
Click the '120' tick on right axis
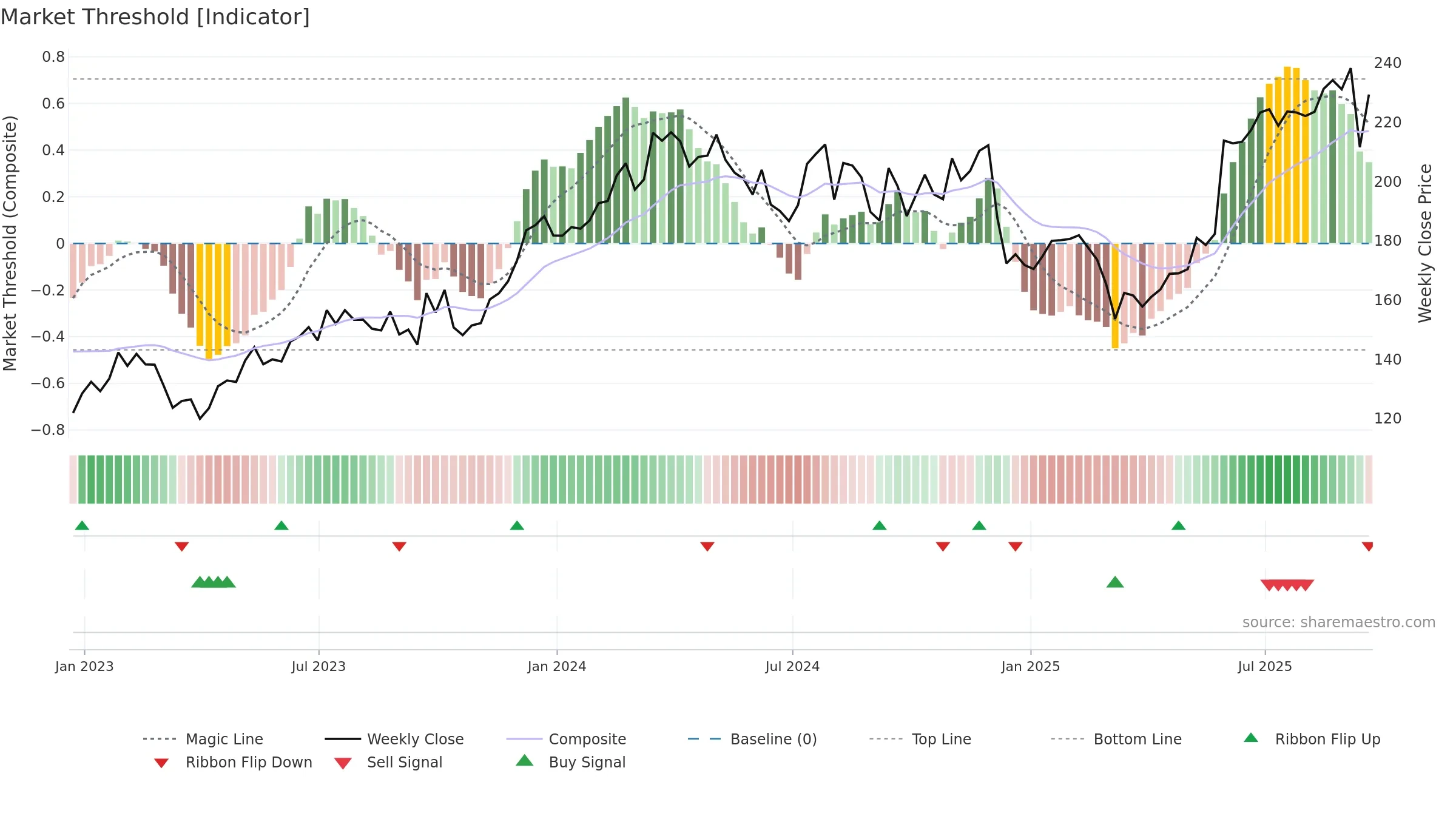1388,419
